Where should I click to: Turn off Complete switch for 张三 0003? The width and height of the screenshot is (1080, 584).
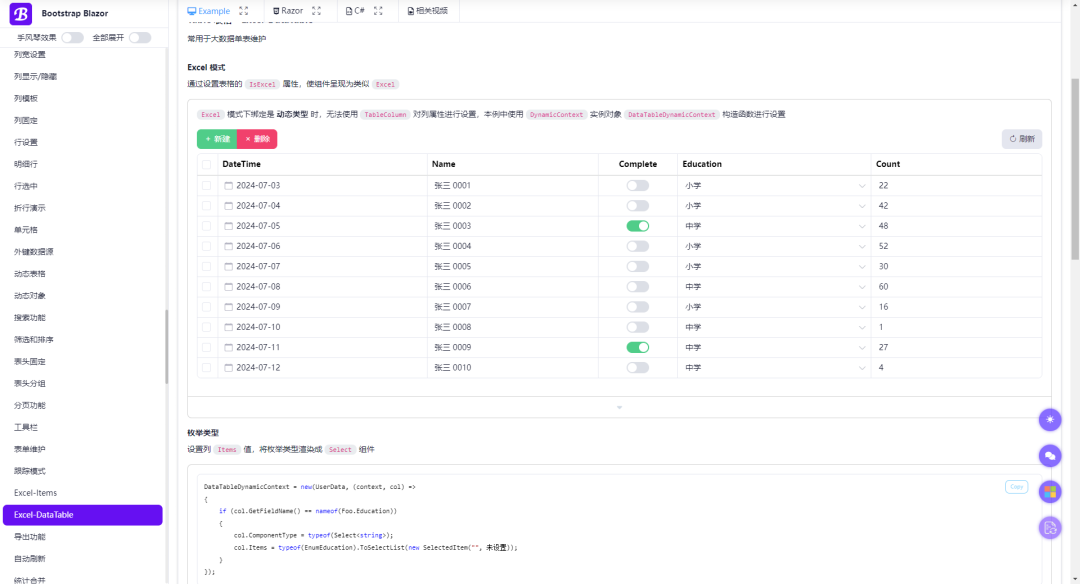click(x=637, y=226)
